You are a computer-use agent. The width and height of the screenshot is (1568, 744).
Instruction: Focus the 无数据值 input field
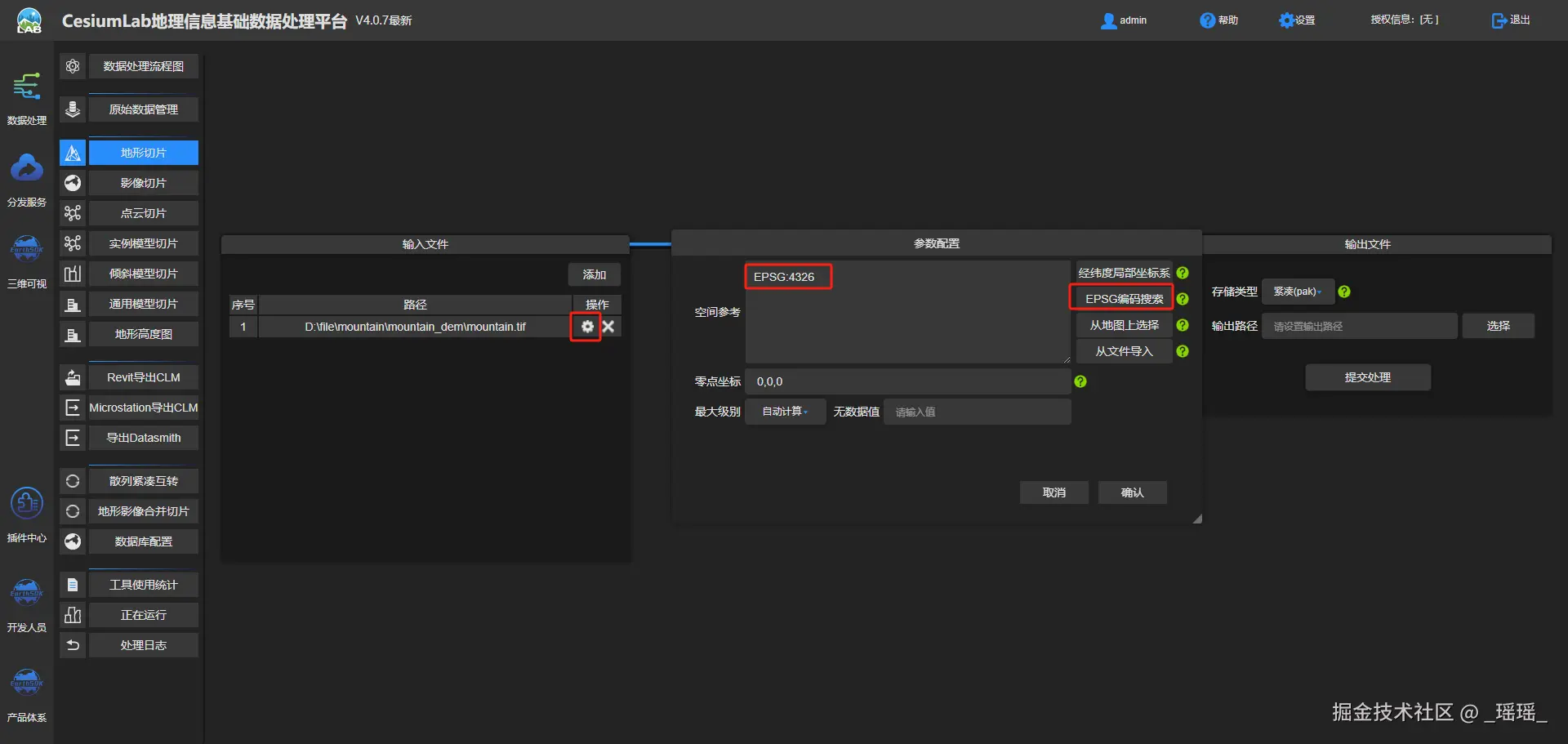tap(977, 412)
